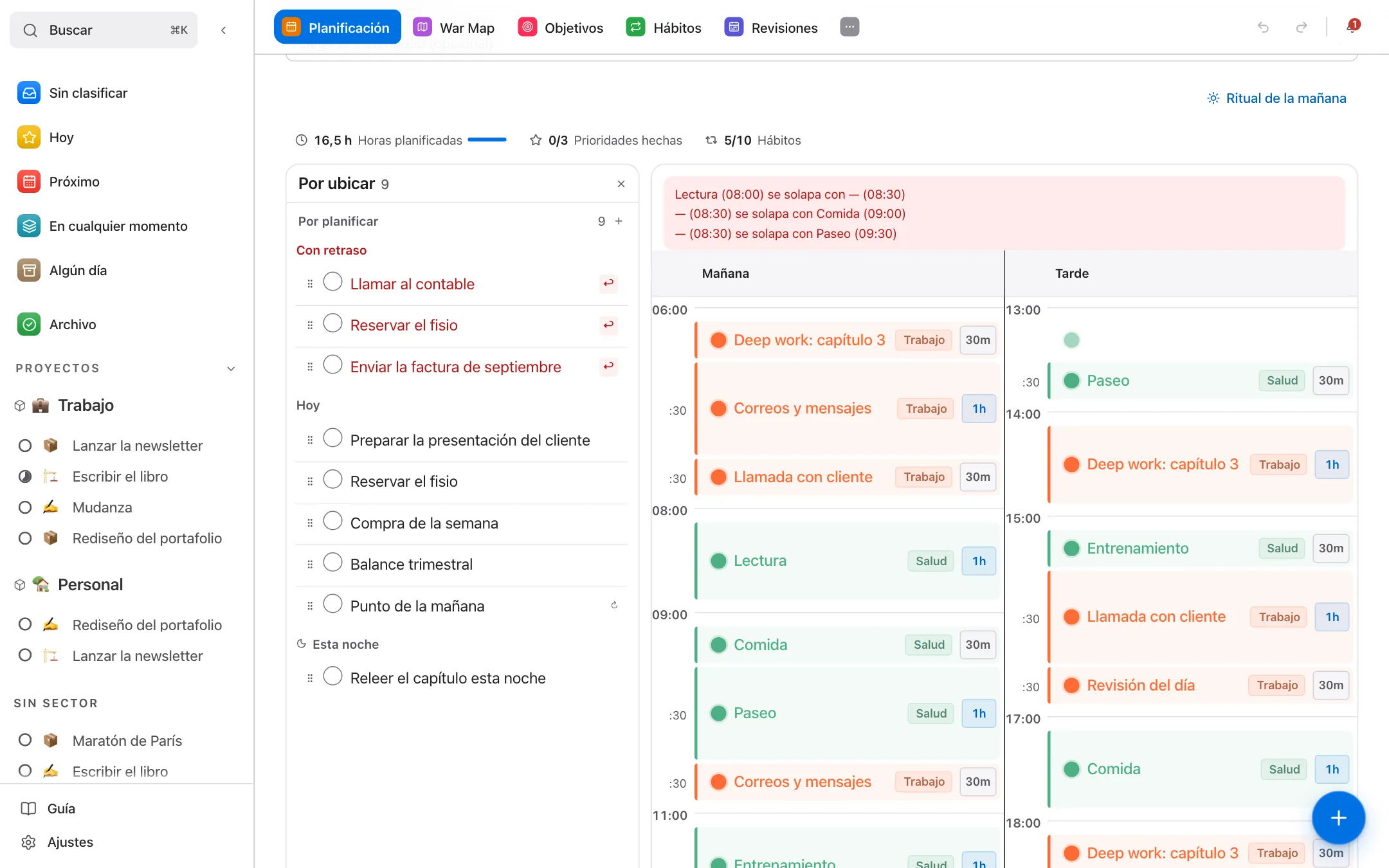Open the 1h duration selector for Lectura
This screenshot has width=1389, height=868.
[979, 561]
